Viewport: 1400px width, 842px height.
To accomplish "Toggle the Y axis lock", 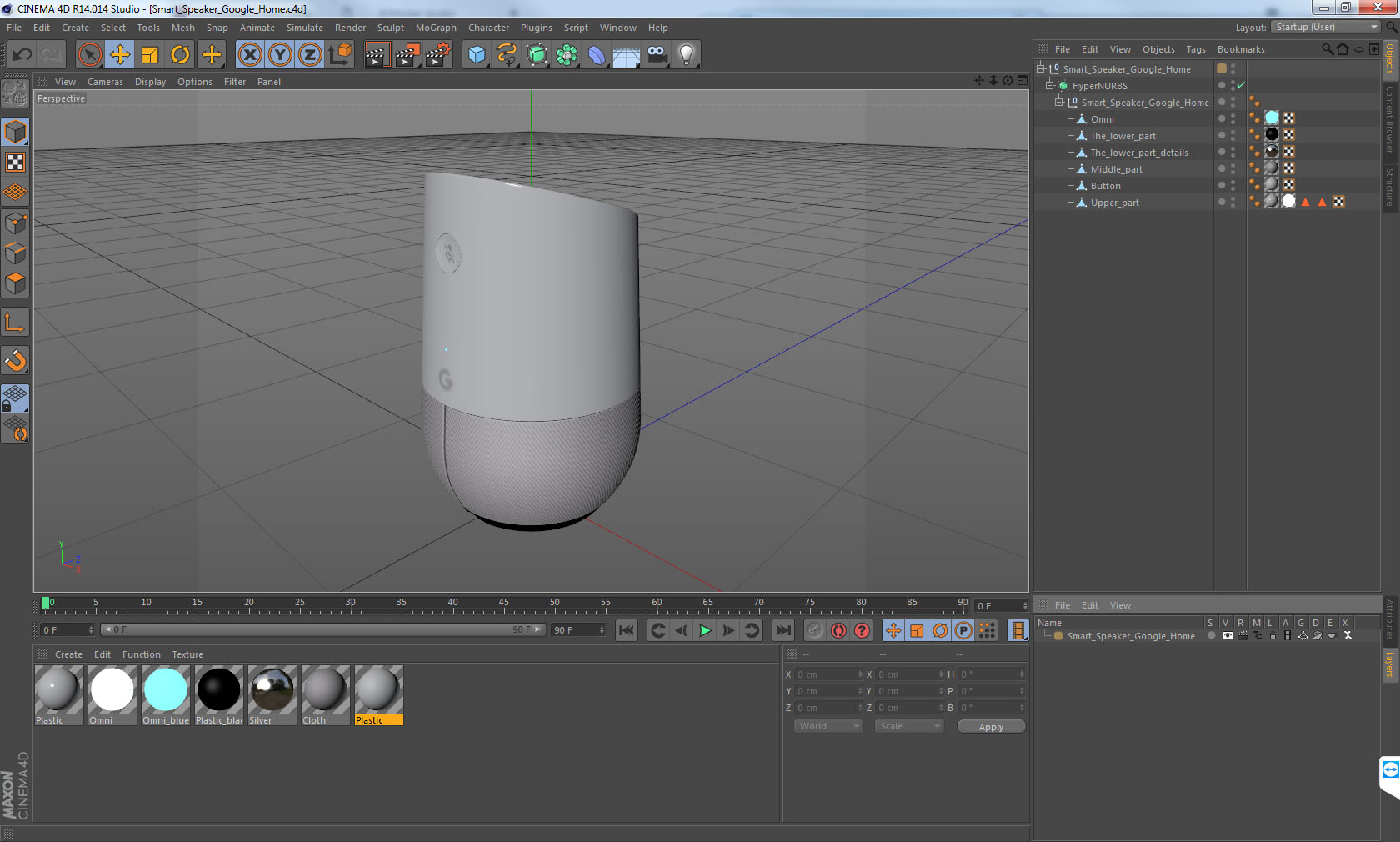I will (280, 55).
